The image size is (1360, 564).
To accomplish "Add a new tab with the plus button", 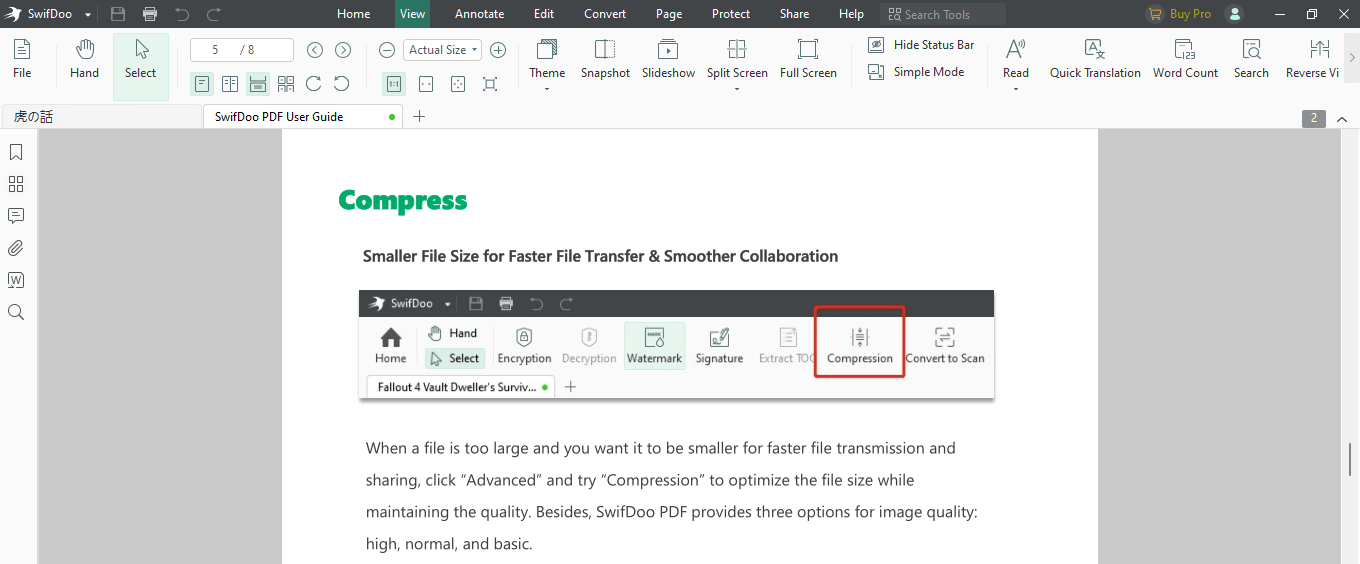I will point(419,117).
